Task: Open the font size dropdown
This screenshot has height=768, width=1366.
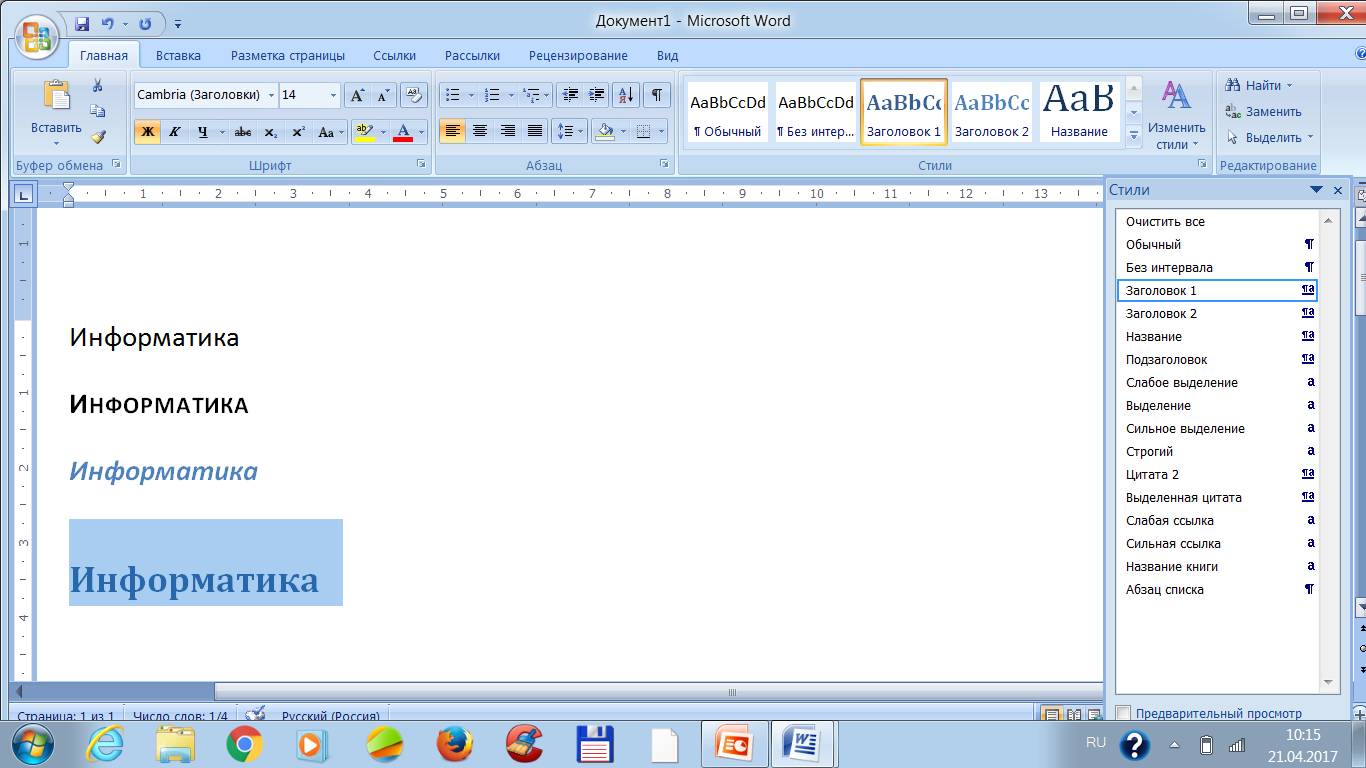Action: [333, 95]
